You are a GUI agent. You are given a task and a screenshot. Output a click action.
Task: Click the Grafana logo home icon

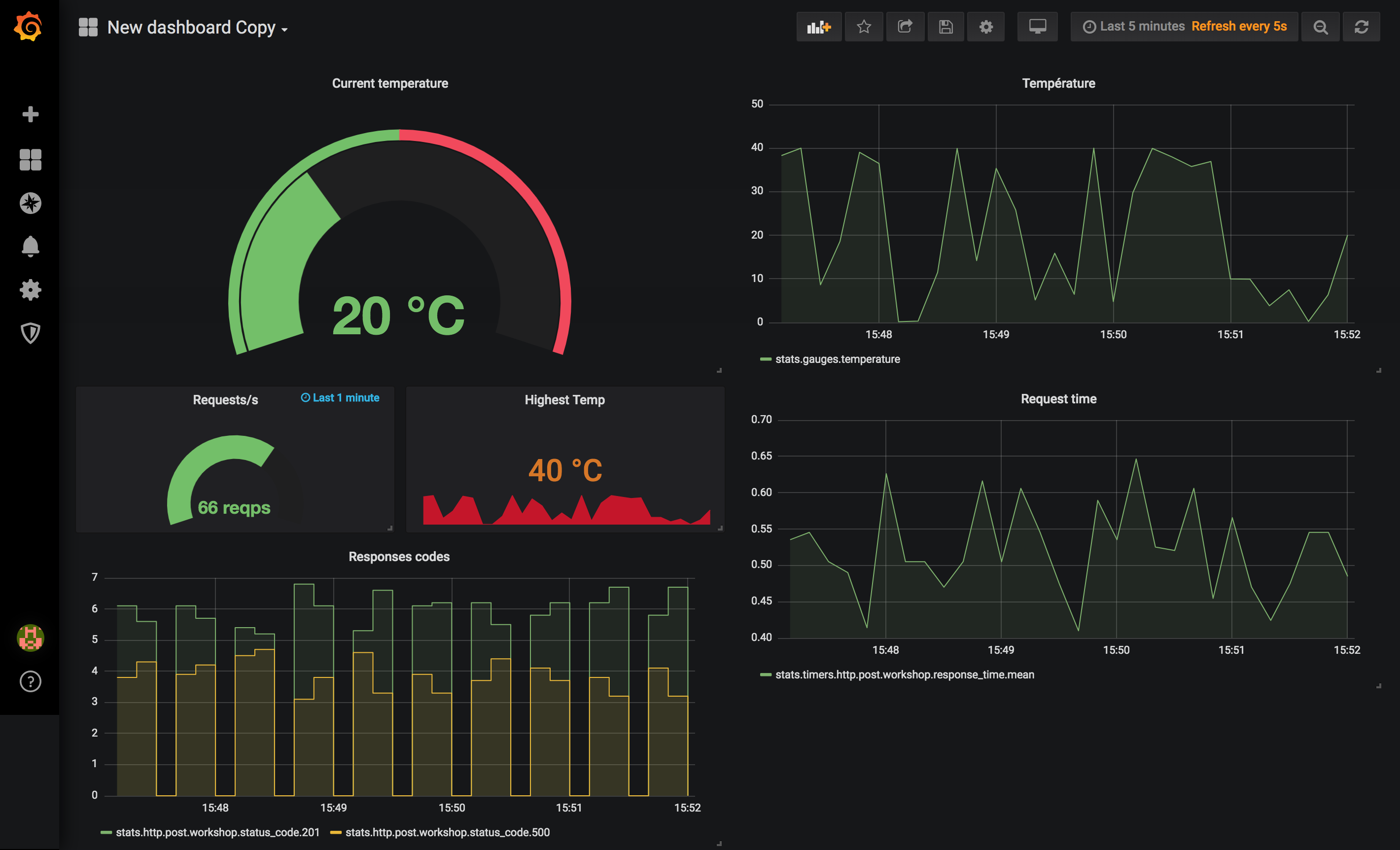pyautogui.click(x=29, y=27)
